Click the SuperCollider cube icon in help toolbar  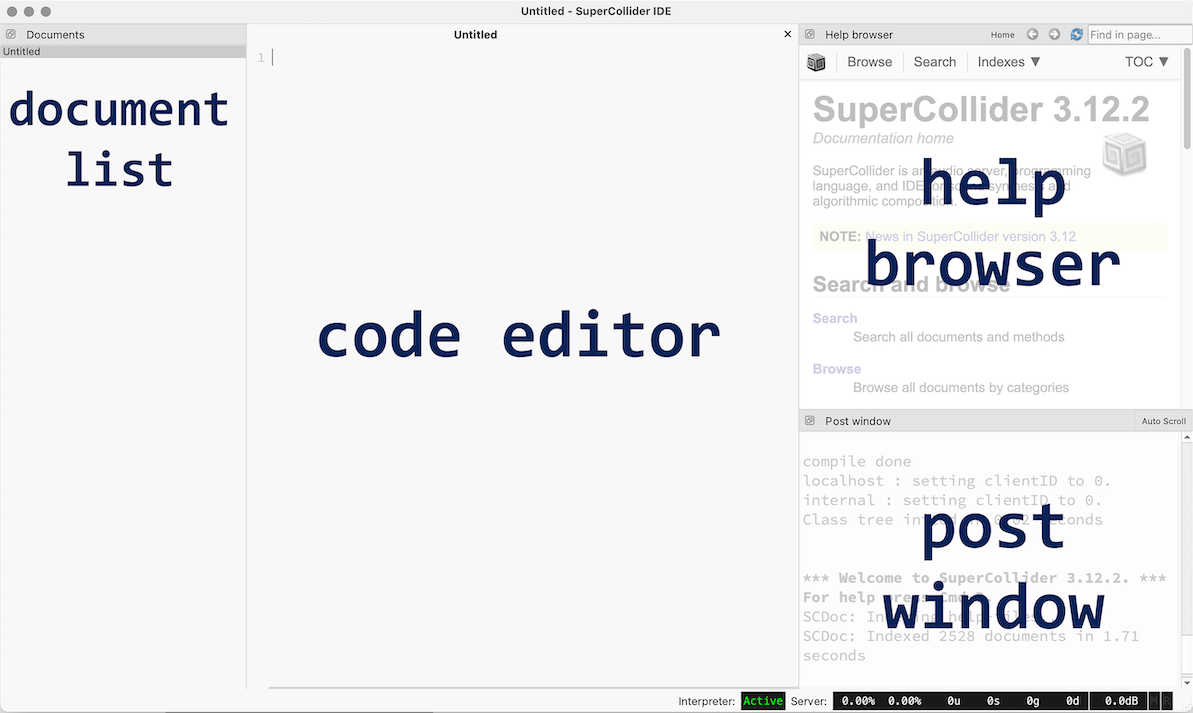(x=816, y=62)
